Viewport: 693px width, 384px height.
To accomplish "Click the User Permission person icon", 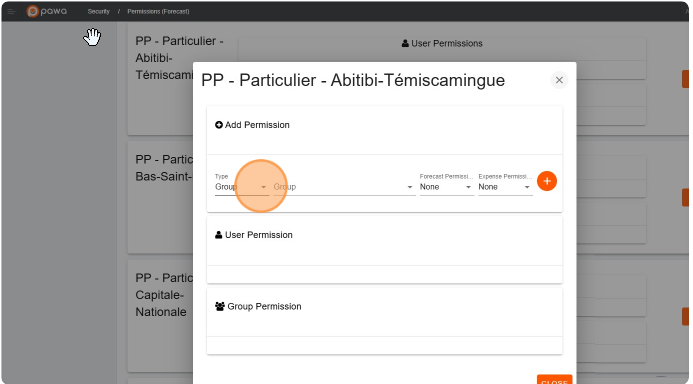I will click(x=218, y=235).
